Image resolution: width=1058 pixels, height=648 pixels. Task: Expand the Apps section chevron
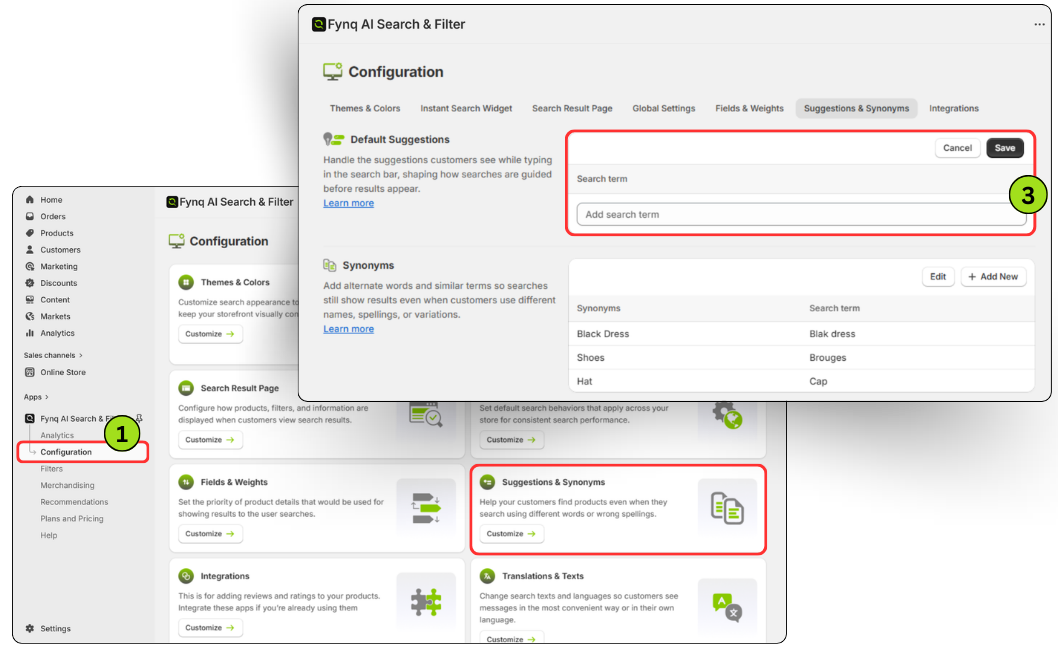pyautogui.click(x=47, y=397)
